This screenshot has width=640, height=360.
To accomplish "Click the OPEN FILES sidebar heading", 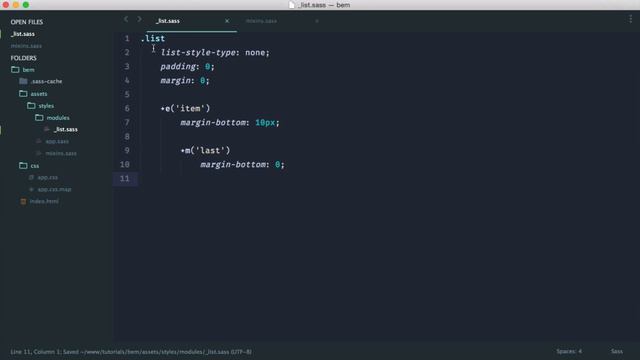I will pos(27,22).
